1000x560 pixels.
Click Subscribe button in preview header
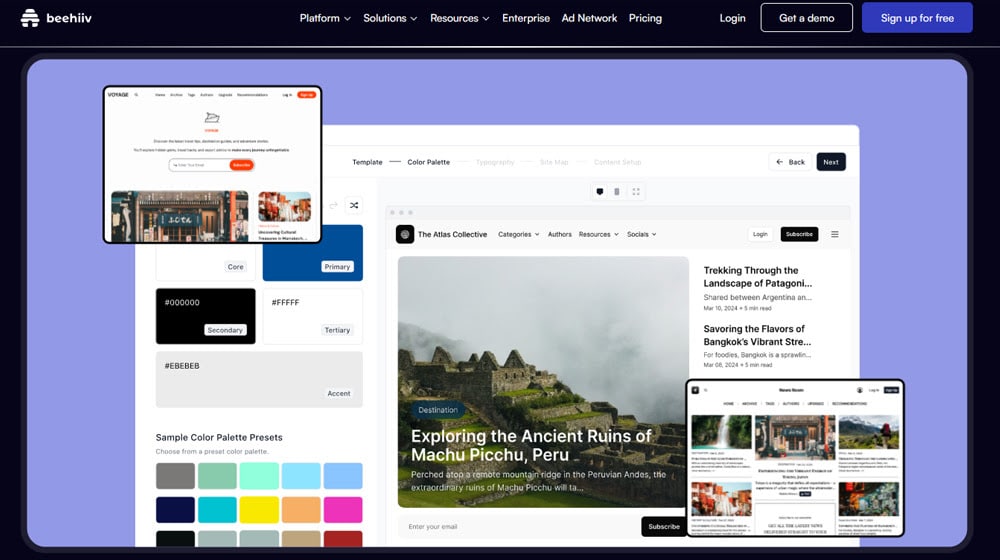pyautogui.click(x=799, y=234)
